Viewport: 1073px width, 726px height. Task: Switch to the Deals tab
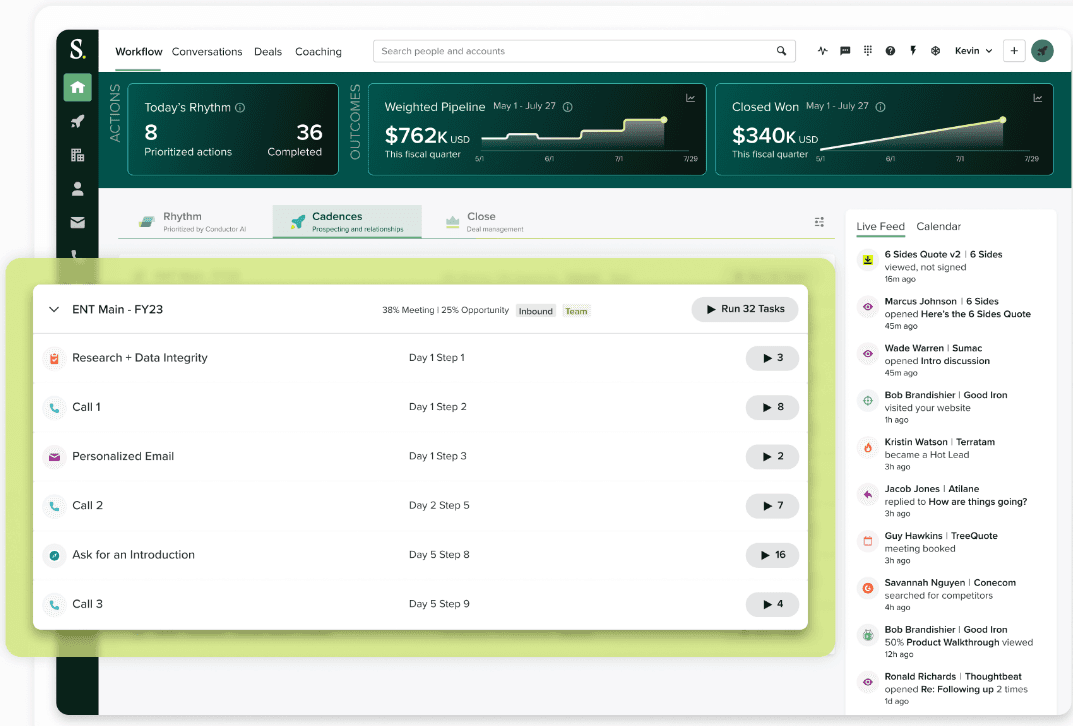[268, 51]
